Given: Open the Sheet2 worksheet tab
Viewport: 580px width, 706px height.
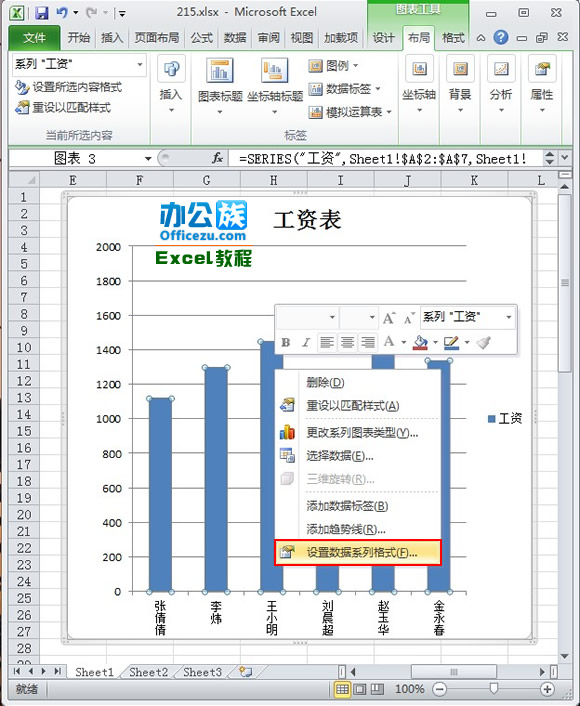Looking at the screenshot, I should [x=149, y=672].
